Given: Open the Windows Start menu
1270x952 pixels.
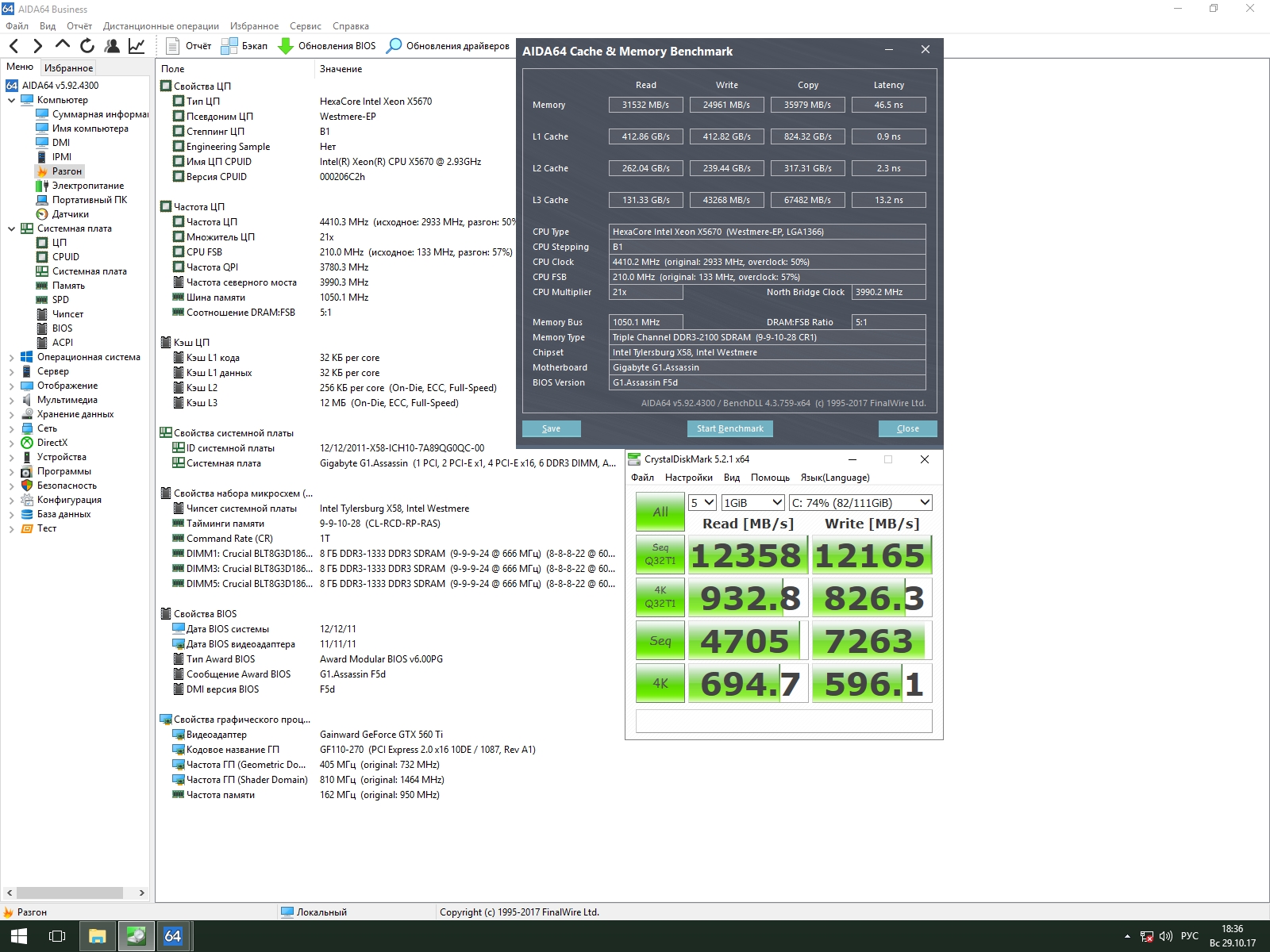Looking at the screenshot, I should [x=19, y=936].
